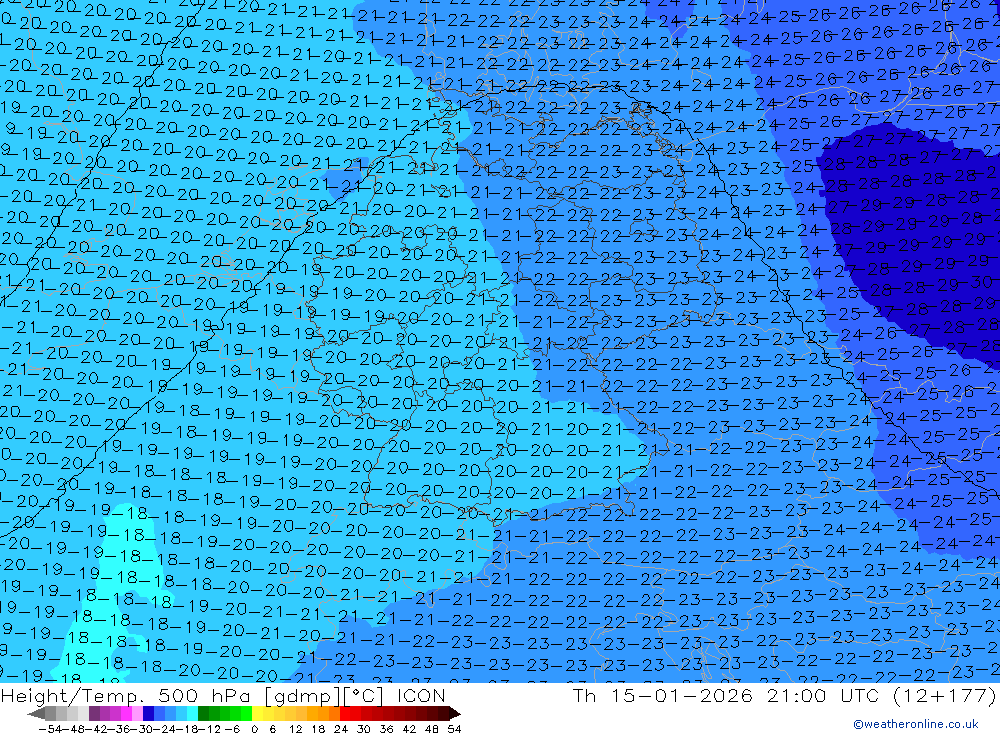Viewport: 1000px width, 733px height.
Task: Click the 'Th 15-01-2026 21:00 UTC' timestamp
Action: pos(726,695)
